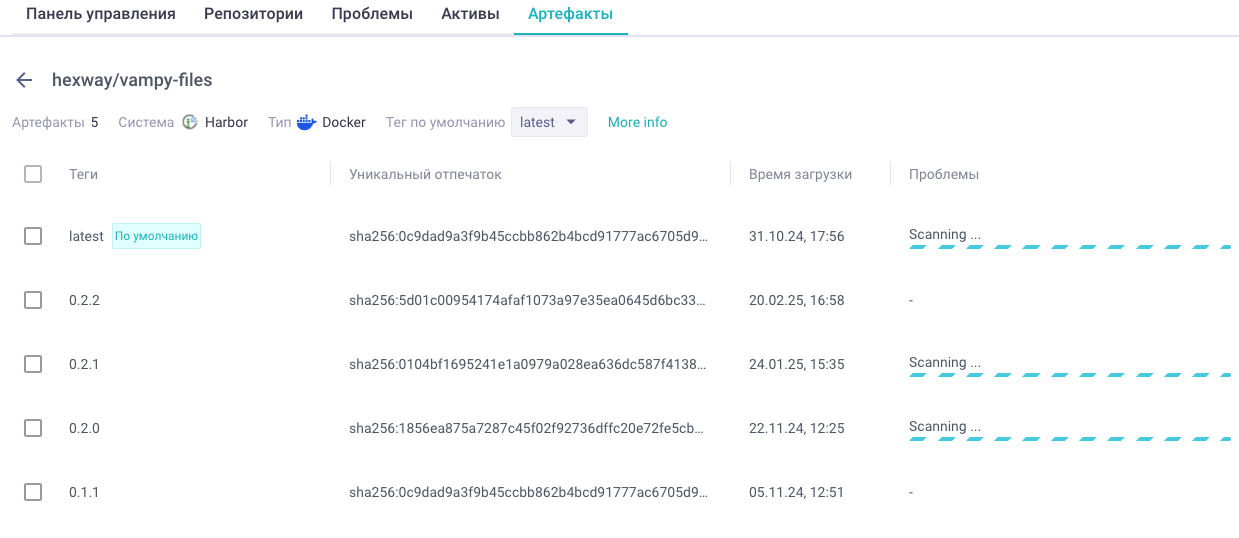Click the Scanning progress bar for tag 0.2.1
1239x538 pixels.
tap(1069, 376)
